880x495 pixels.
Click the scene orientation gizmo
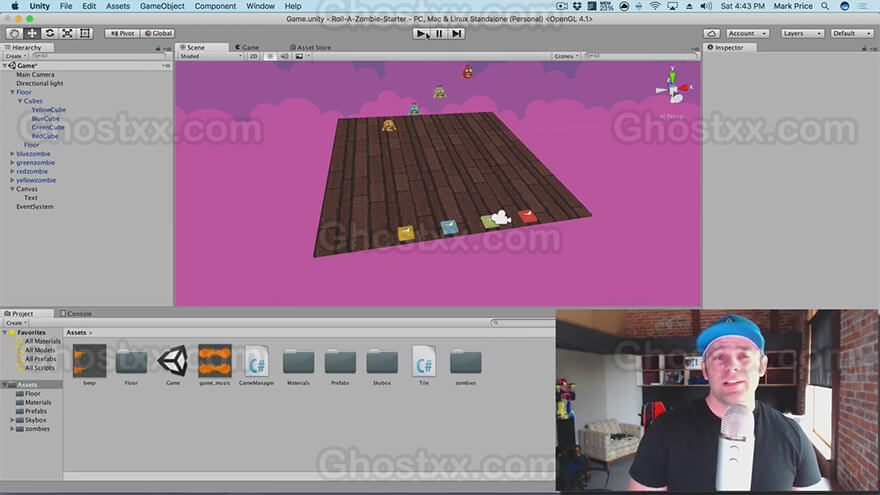tap(673, 89)
